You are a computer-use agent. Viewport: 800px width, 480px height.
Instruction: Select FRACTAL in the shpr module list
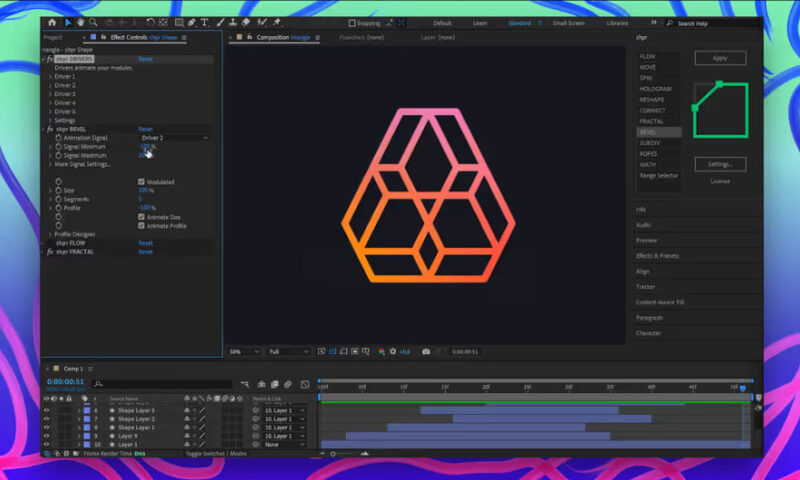click(x=652, y=121)
